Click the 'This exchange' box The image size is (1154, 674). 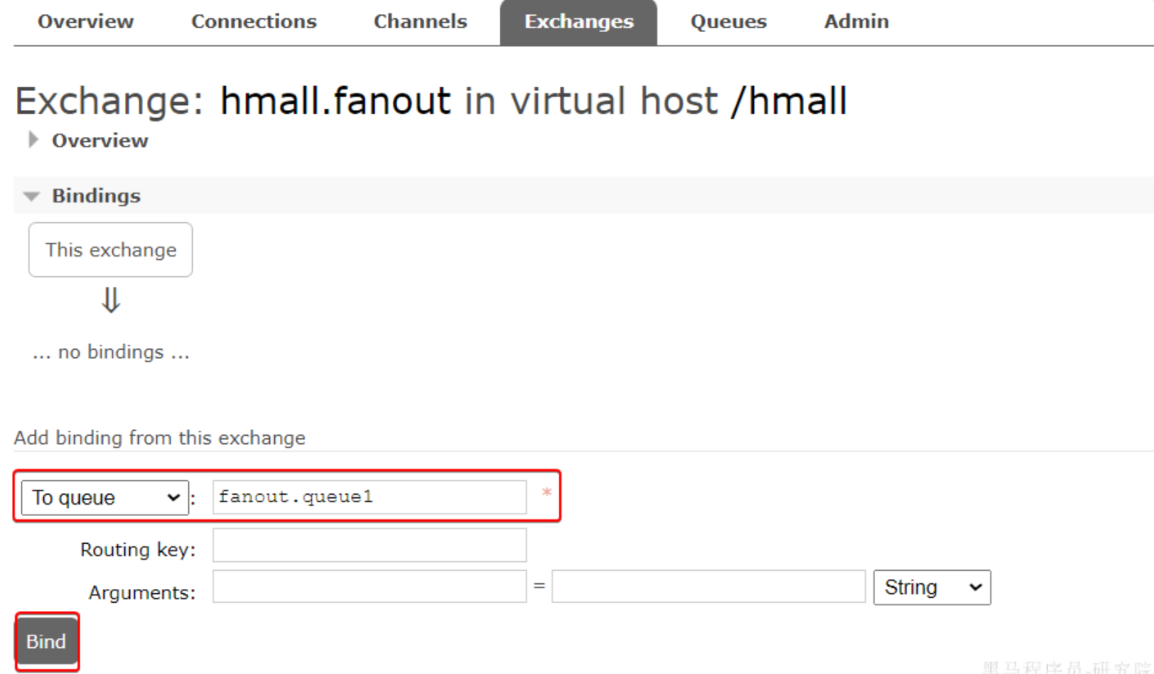(x=110, y=250)
